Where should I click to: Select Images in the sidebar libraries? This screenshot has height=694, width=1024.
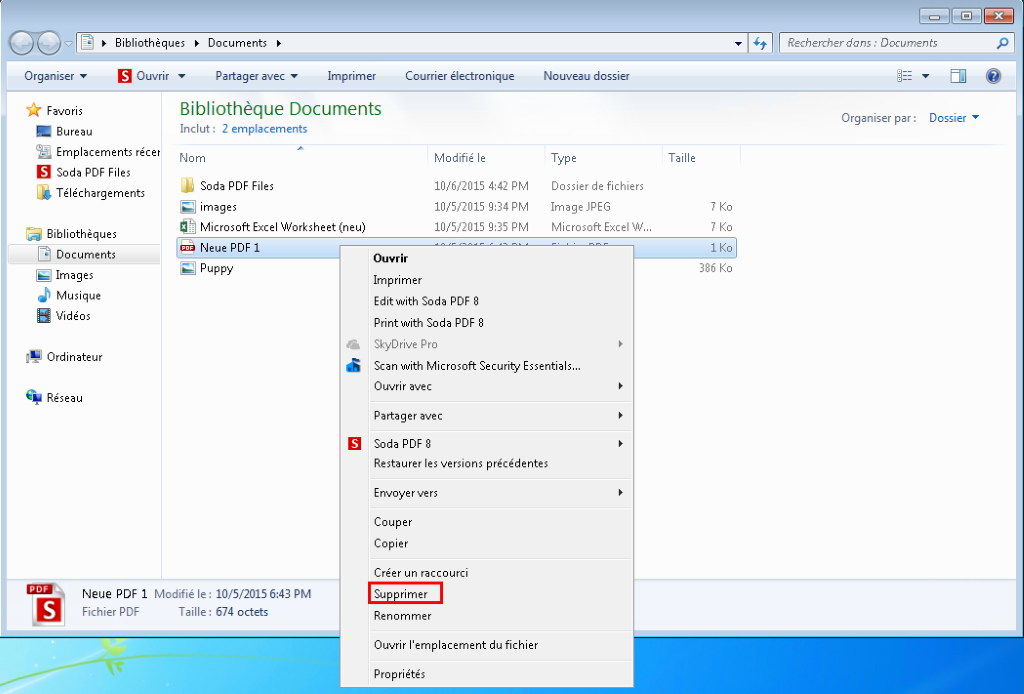74,275
